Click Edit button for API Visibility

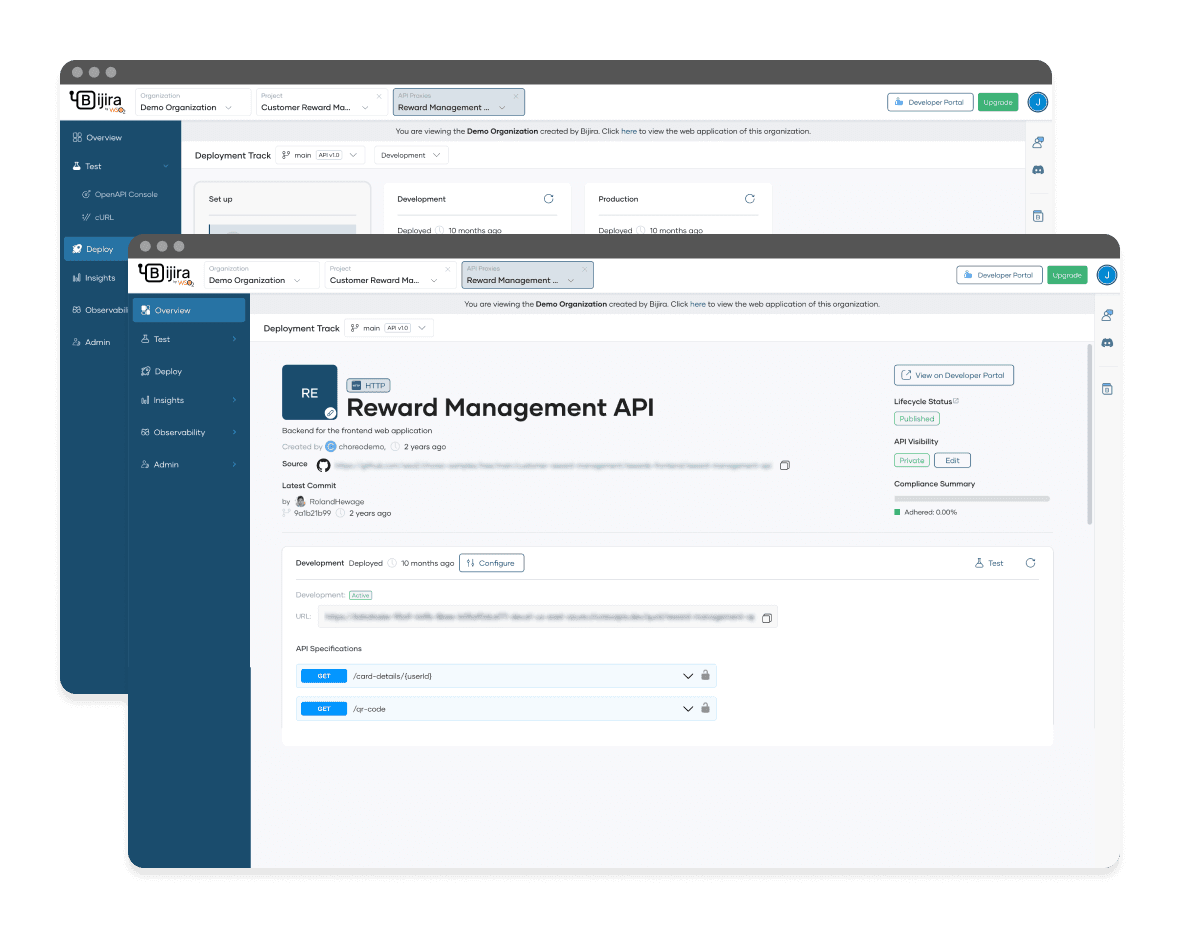[952, 460]
